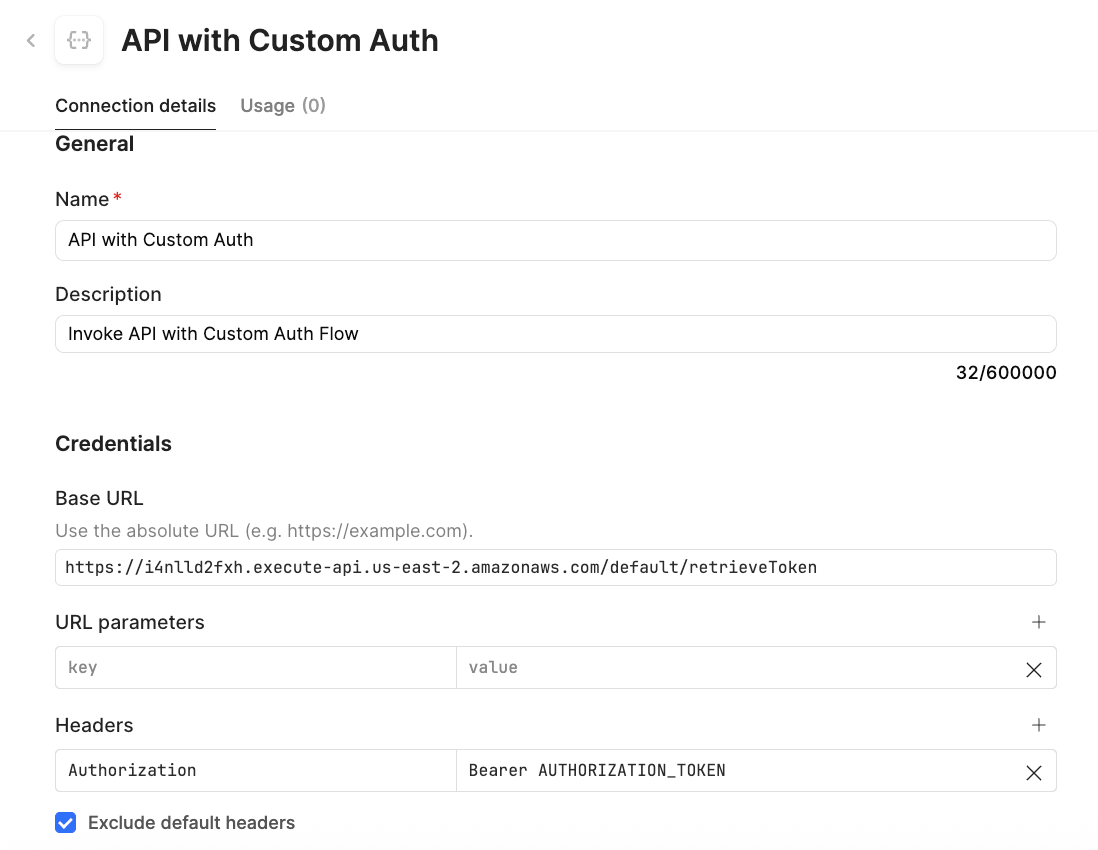Switch to the Usage (0) tab

pyautogui.click(x=283, y=105)
